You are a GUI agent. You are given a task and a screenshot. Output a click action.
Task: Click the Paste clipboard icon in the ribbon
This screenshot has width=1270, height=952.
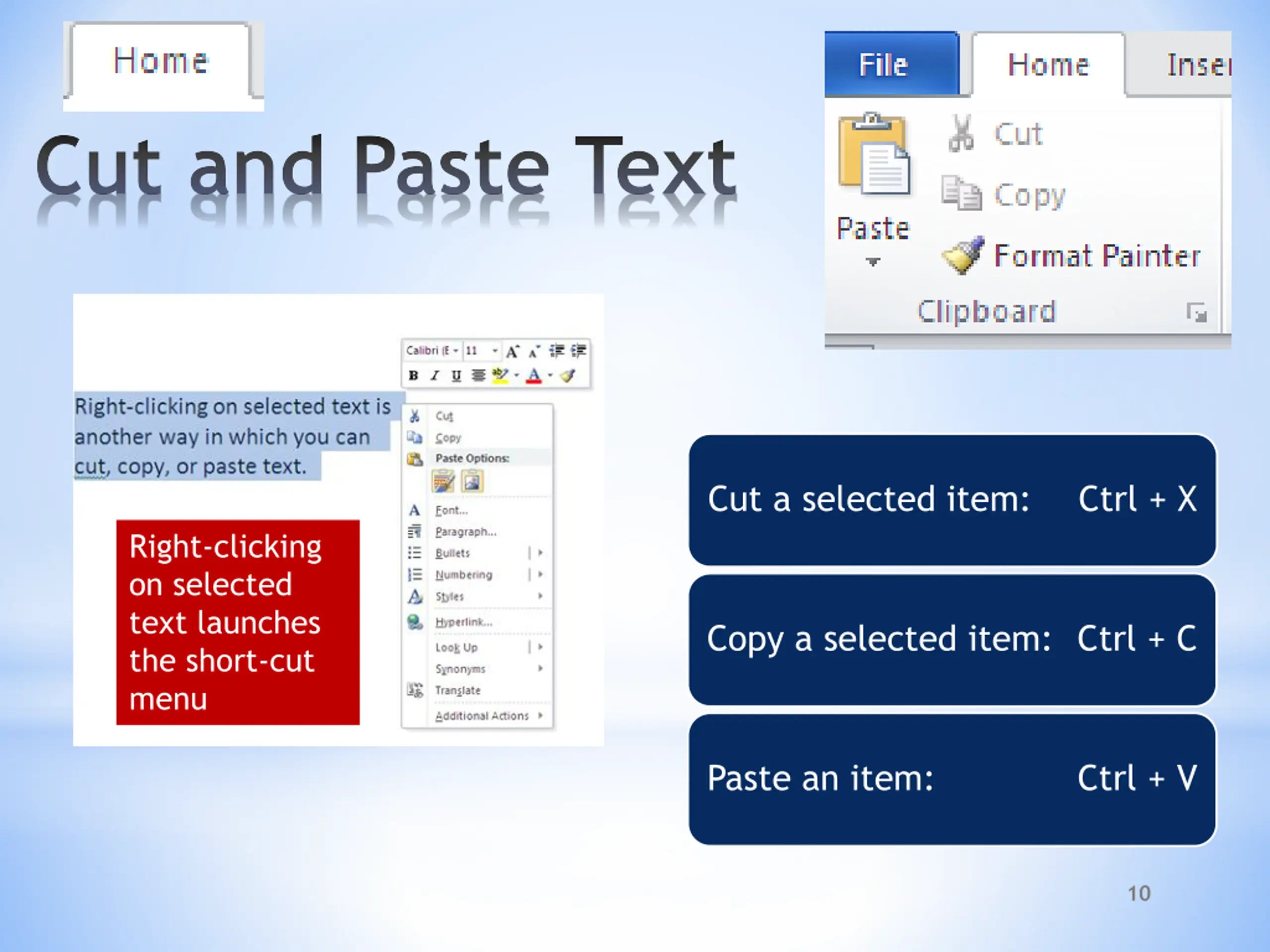coord(874,154)
